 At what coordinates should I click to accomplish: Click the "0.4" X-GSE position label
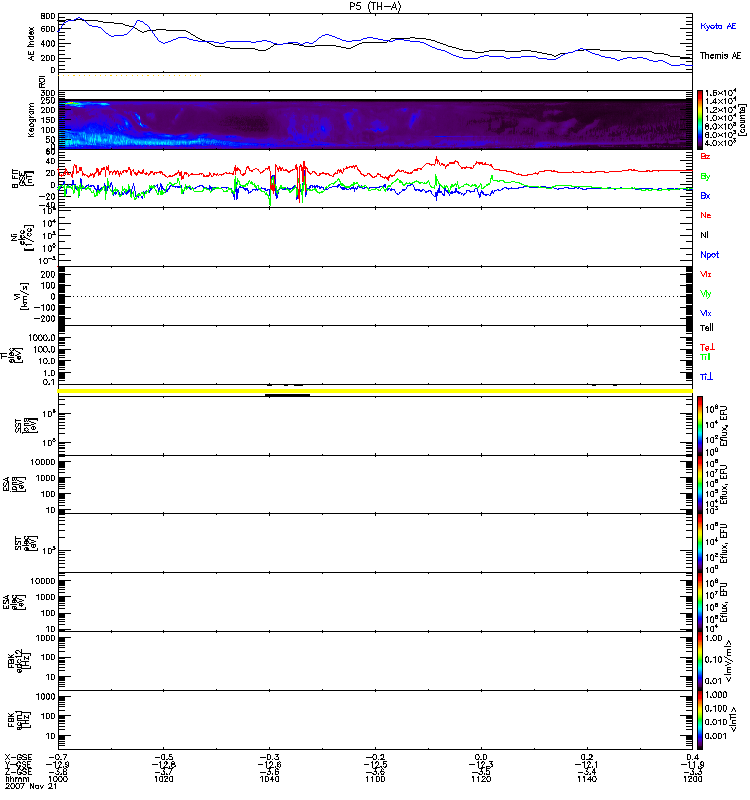pos(692,757)
